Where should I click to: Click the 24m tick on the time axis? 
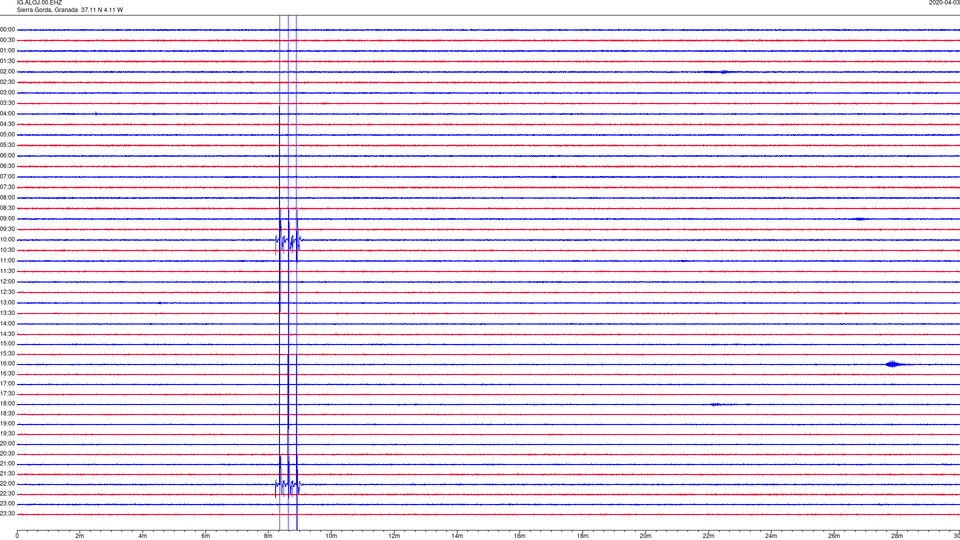click(771, 536)
